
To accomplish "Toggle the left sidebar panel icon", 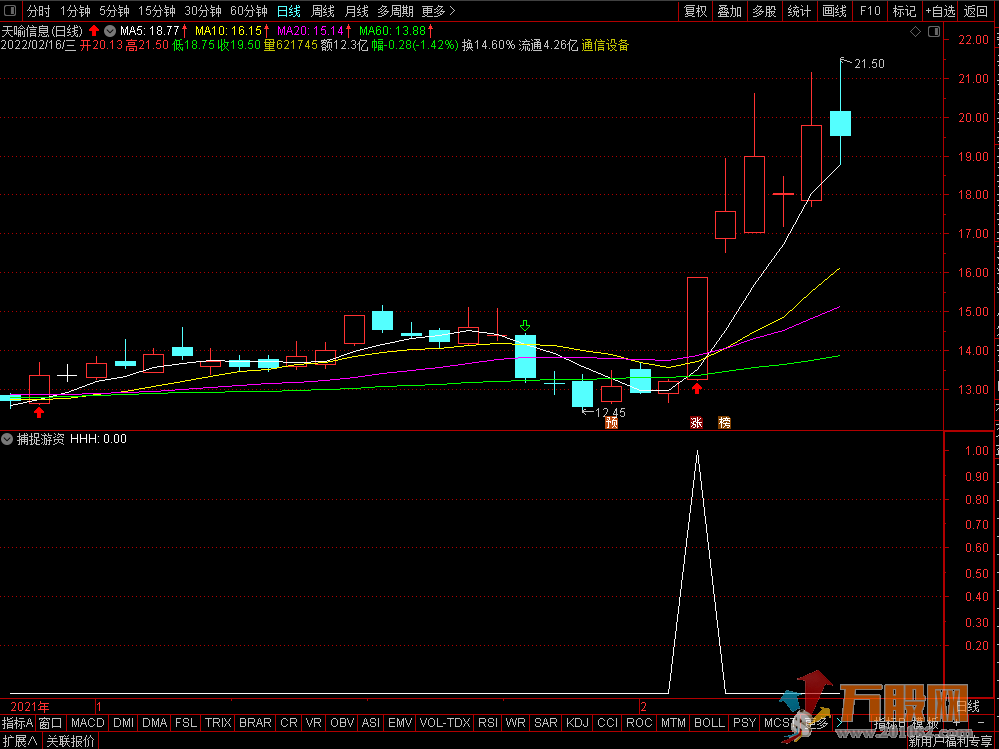I will pyautogui.click(x=11, y=11).
